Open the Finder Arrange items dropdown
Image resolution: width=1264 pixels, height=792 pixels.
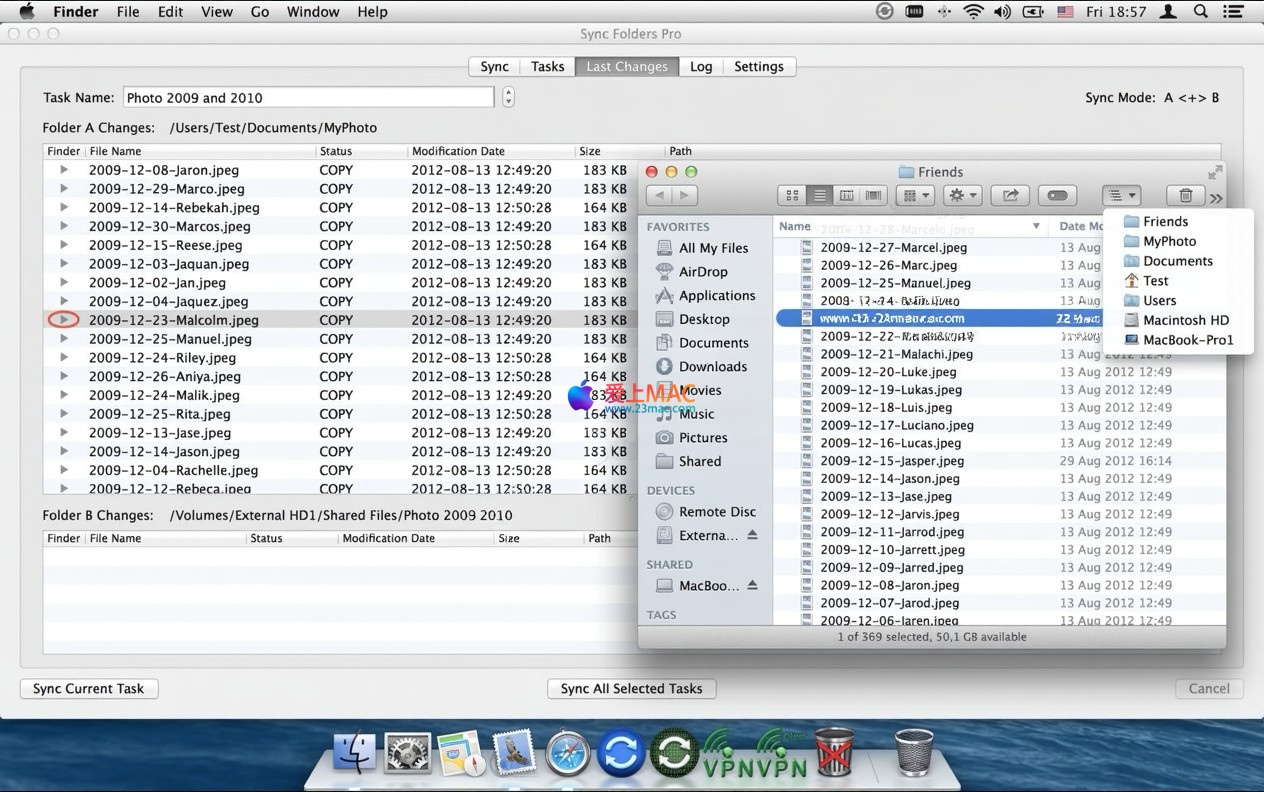(x=915, y=196)
